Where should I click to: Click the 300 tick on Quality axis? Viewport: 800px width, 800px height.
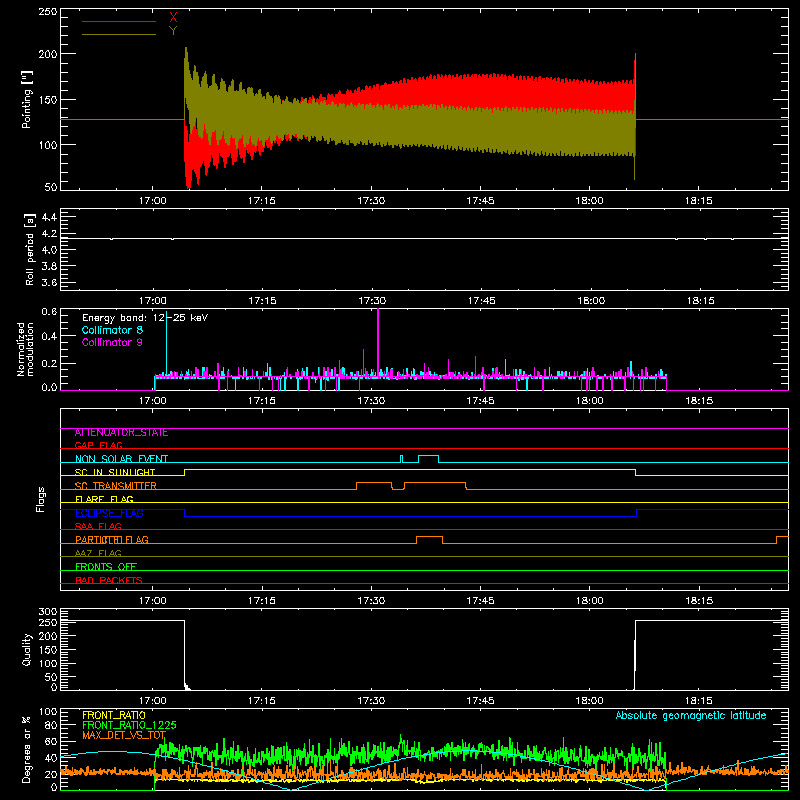pyautogui.click(x=47, y=612)
